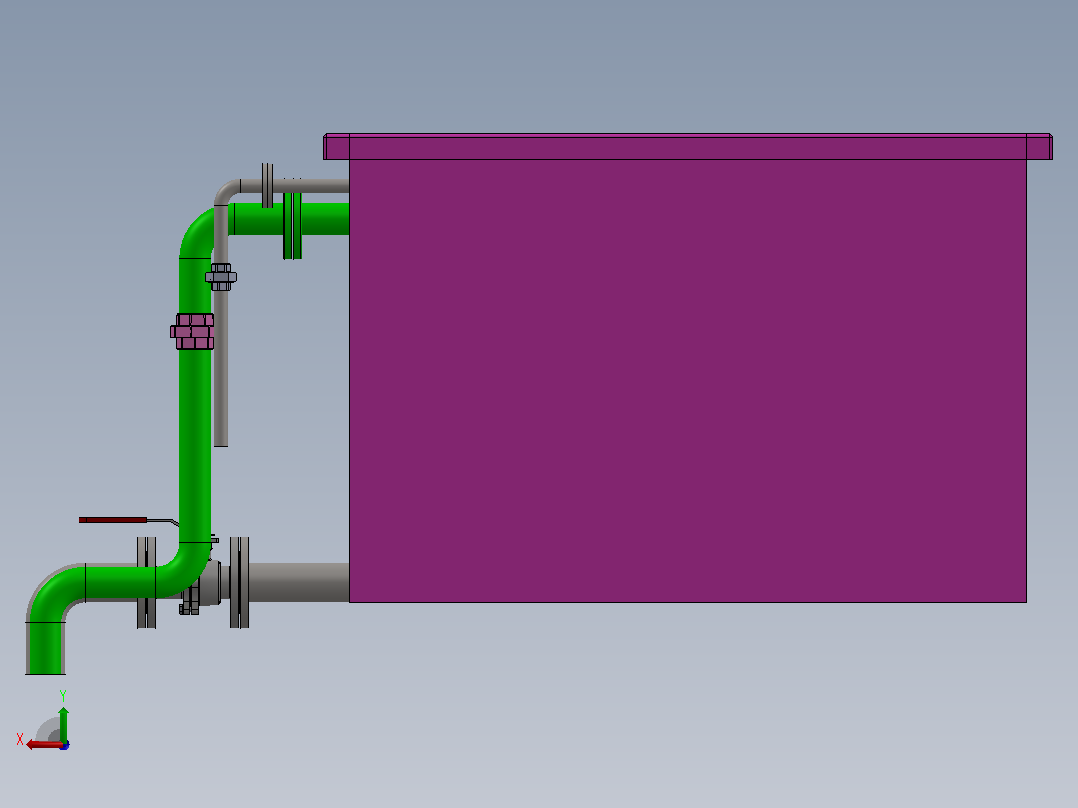Select the small gray flange on upper thin pipe
Image resolution: width=1078 pixels, height=808 pixels.
pos(267,185)
